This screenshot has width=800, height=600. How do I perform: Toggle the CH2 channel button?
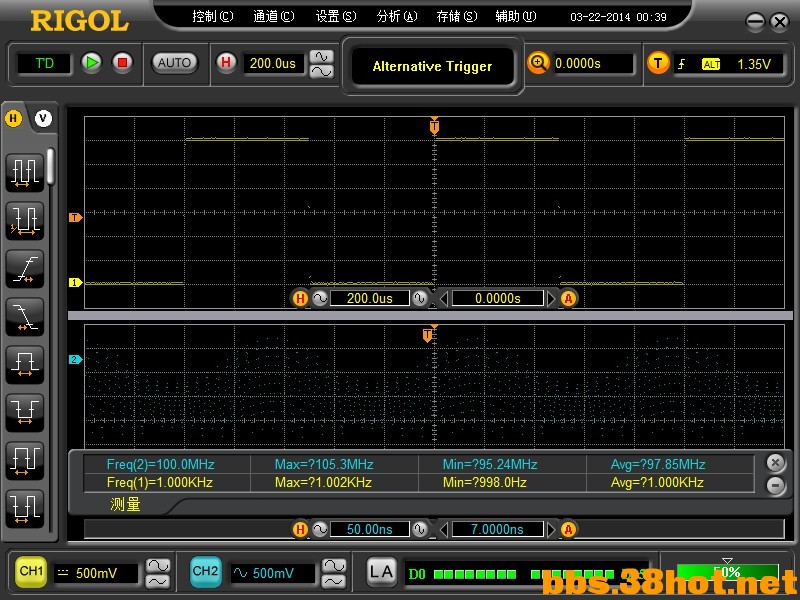[x=206, y=572]
